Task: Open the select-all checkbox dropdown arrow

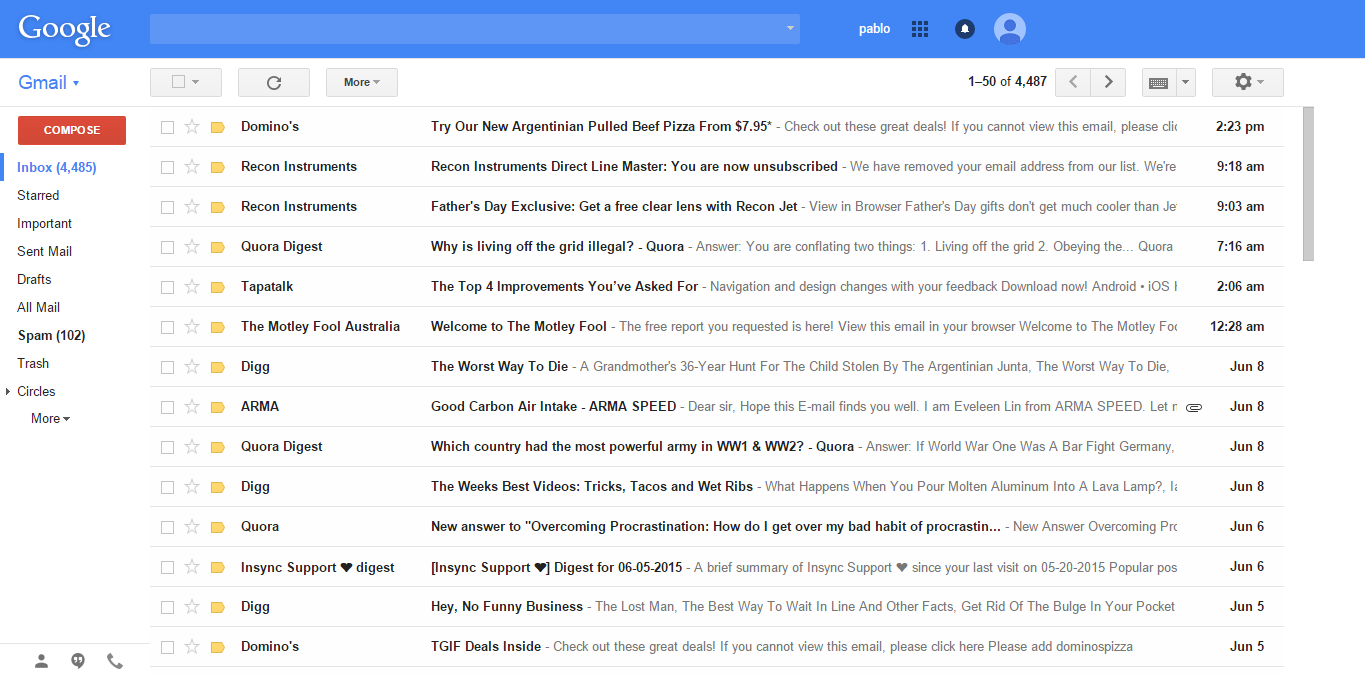Action: (x=198, y=82)
